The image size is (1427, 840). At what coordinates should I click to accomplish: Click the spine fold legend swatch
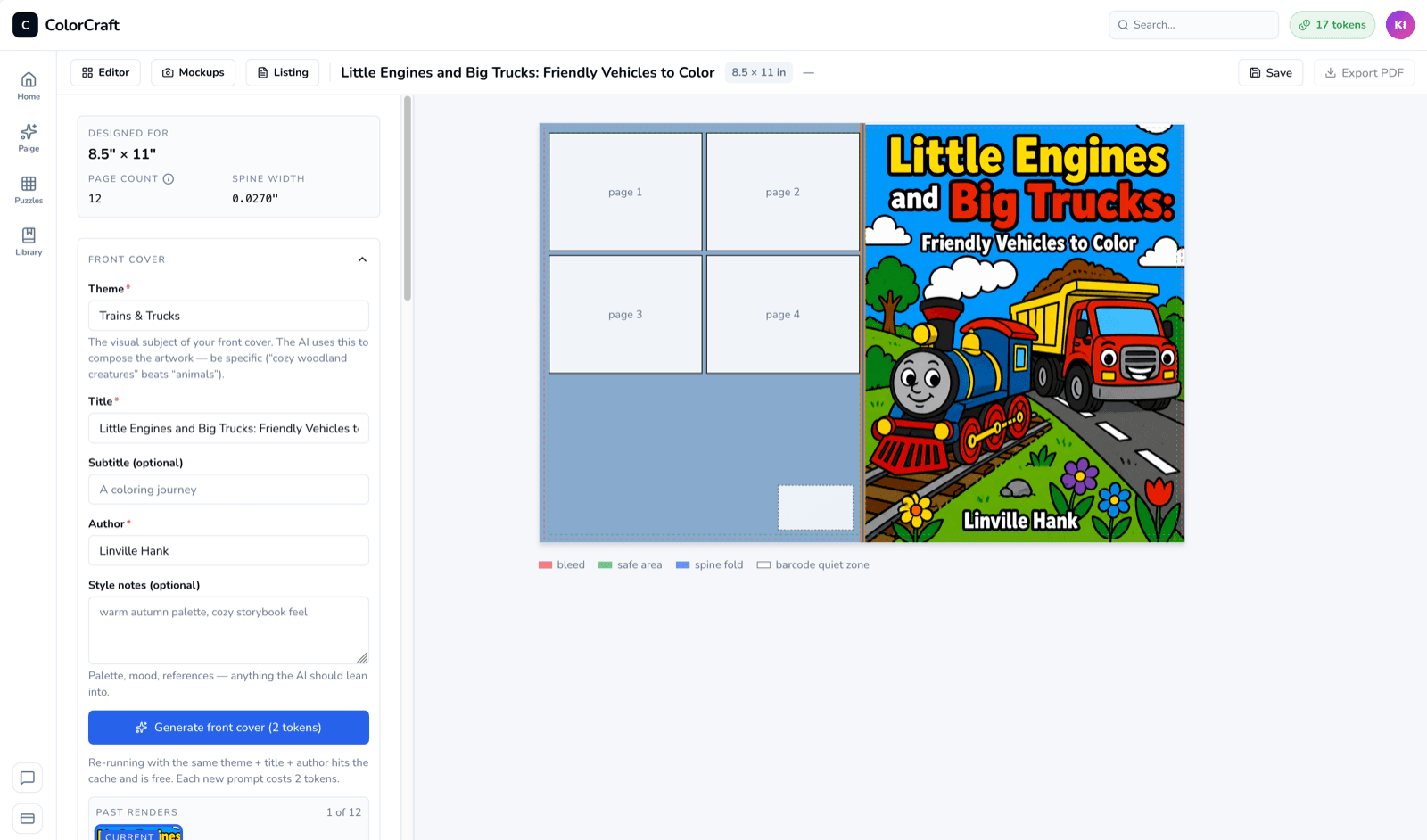(x=683, y=564)
